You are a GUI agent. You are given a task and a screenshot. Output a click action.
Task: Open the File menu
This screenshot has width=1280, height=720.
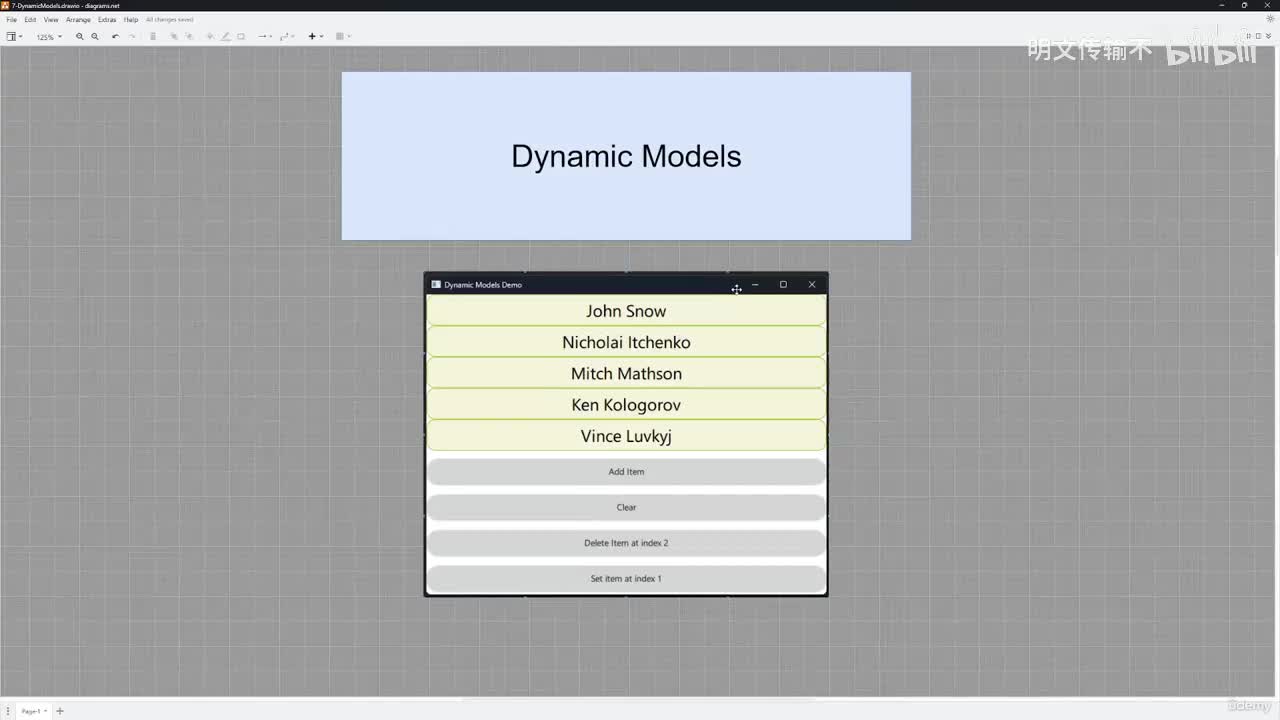[x=12, y=20]
